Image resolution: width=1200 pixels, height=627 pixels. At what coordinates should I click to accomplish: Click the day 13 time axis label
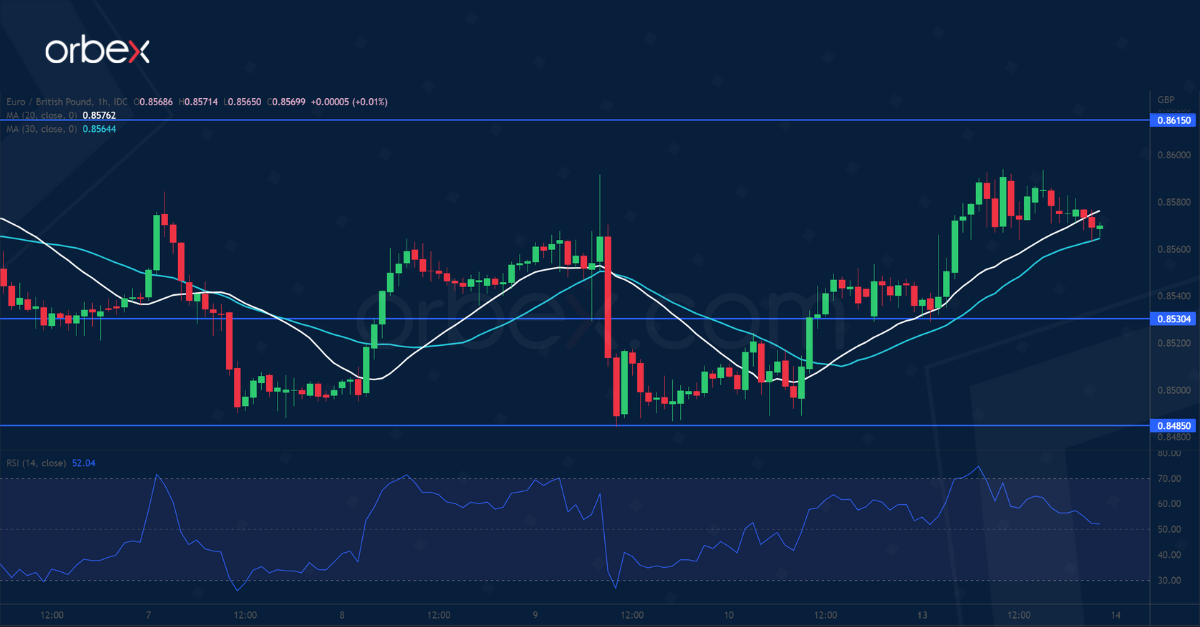(923, 615)
